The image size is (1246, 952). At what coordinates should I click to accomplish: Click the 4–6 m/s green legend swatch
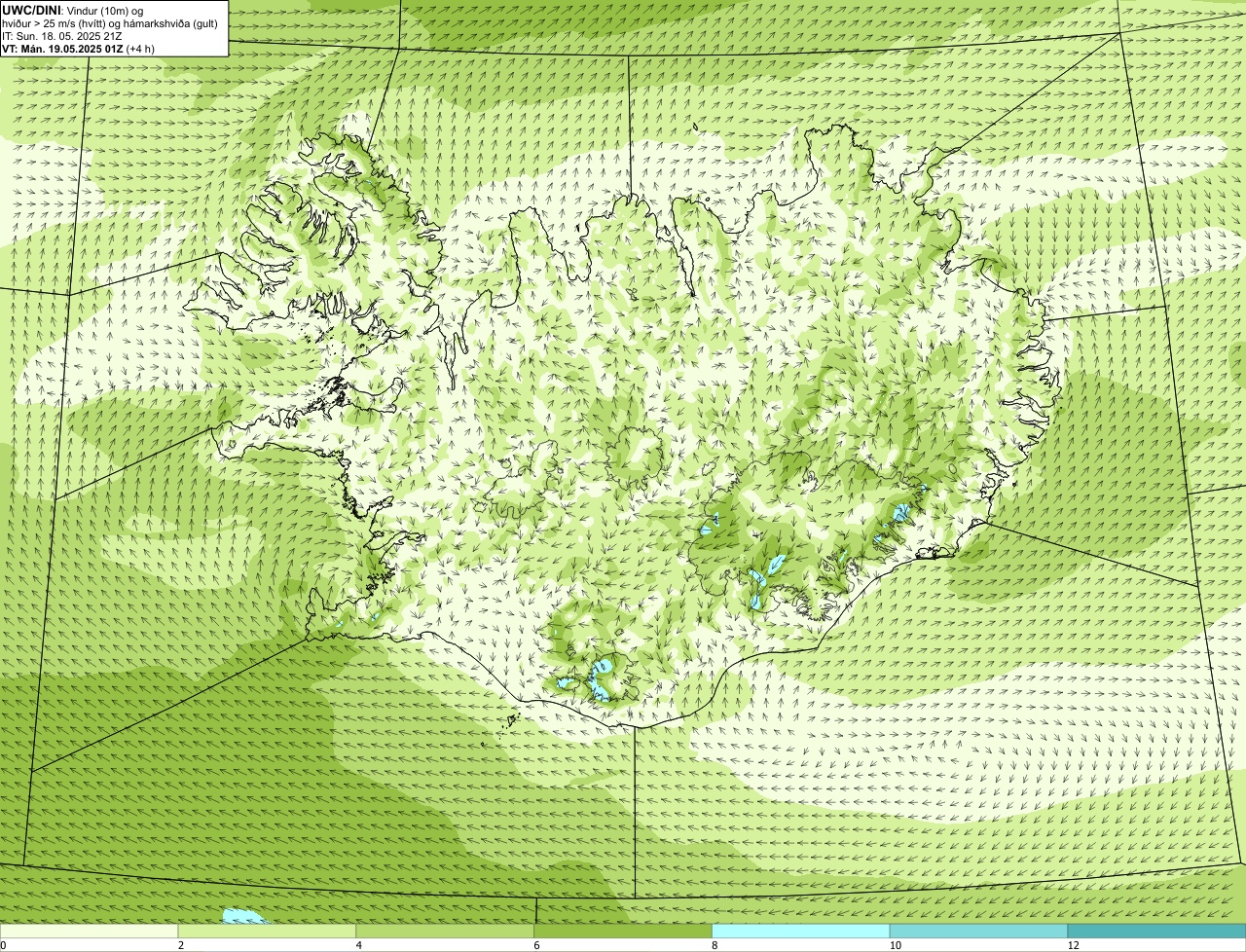coord(445,931)
